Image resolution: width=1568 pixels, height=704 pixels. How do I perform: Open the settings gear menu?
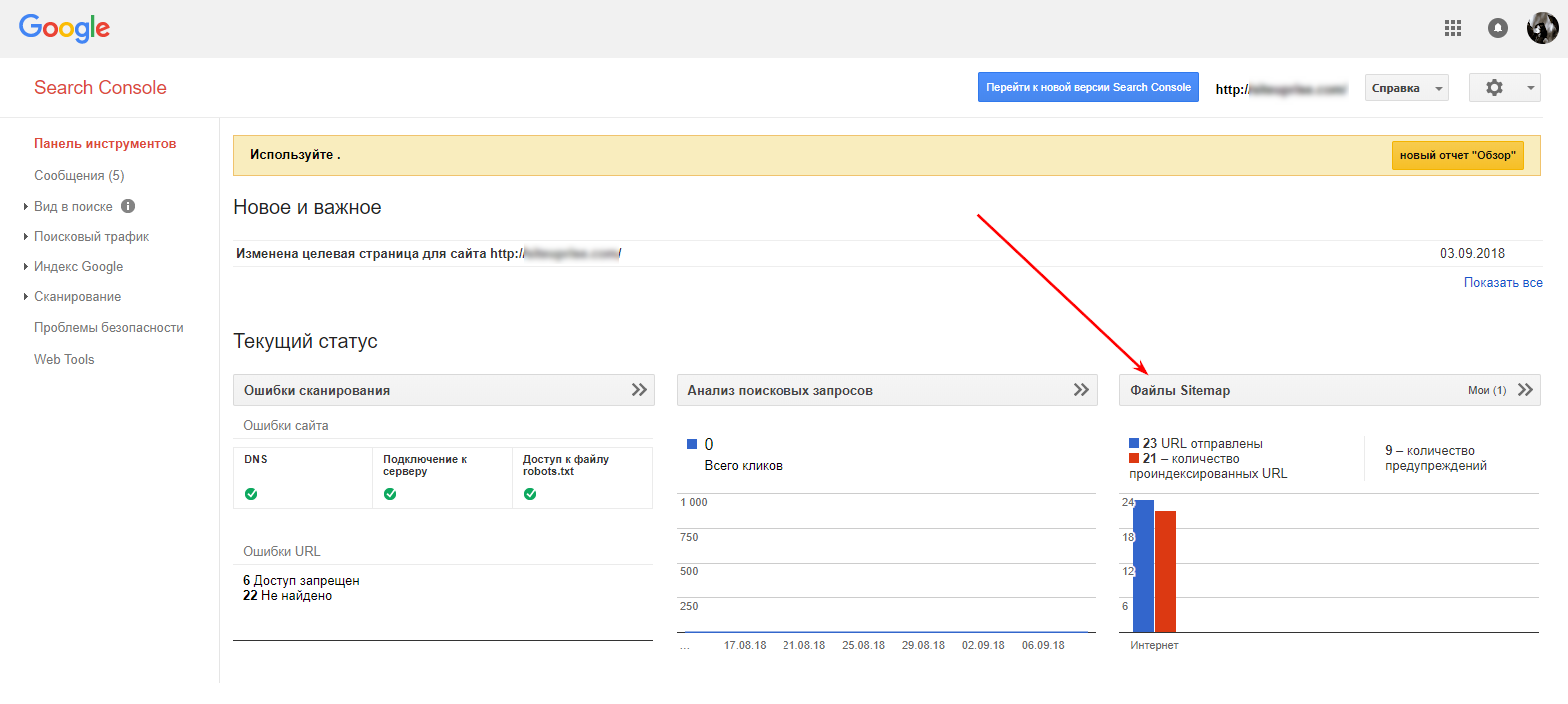[1494, 88]
